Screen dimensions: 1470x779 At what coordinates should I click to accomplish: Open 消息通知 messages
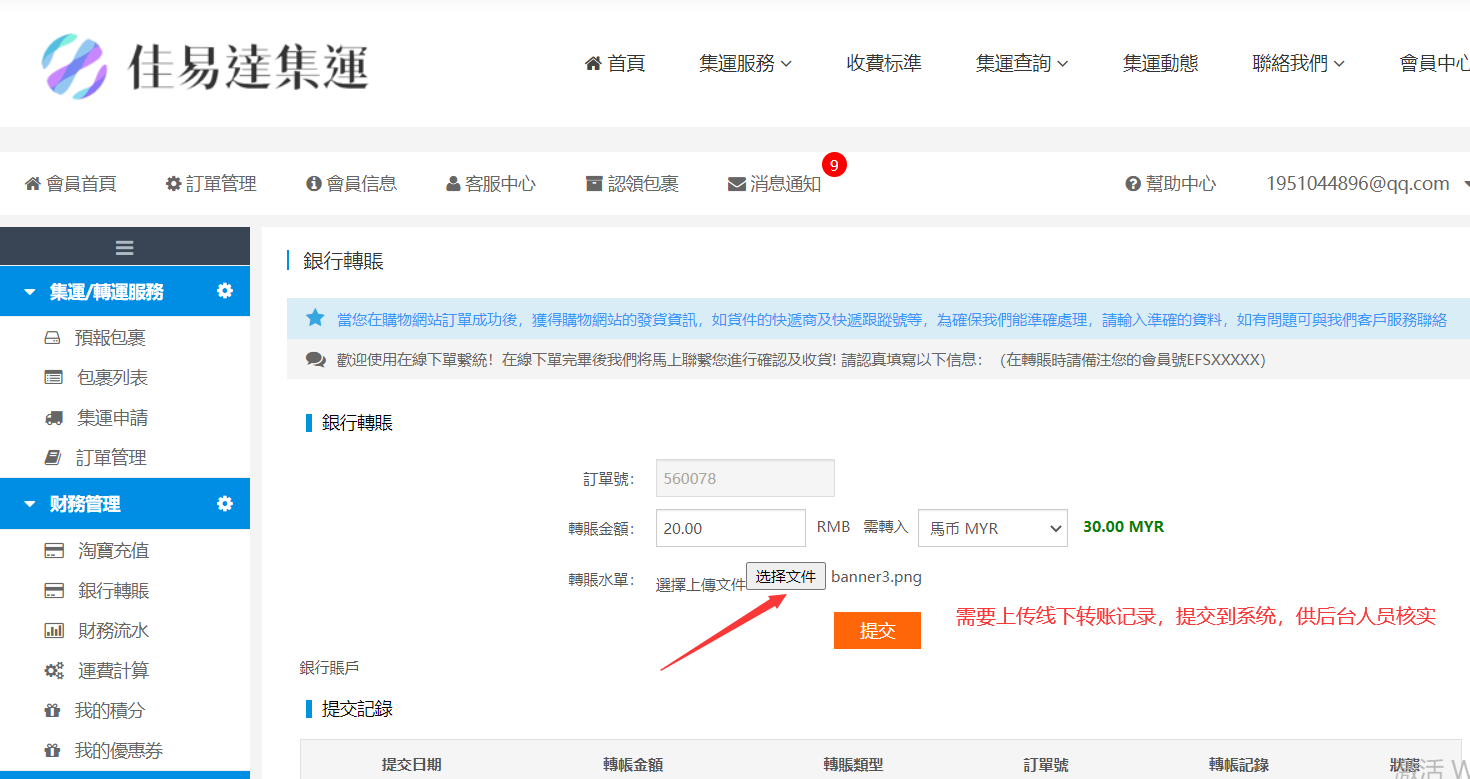(x=775, y=184)
